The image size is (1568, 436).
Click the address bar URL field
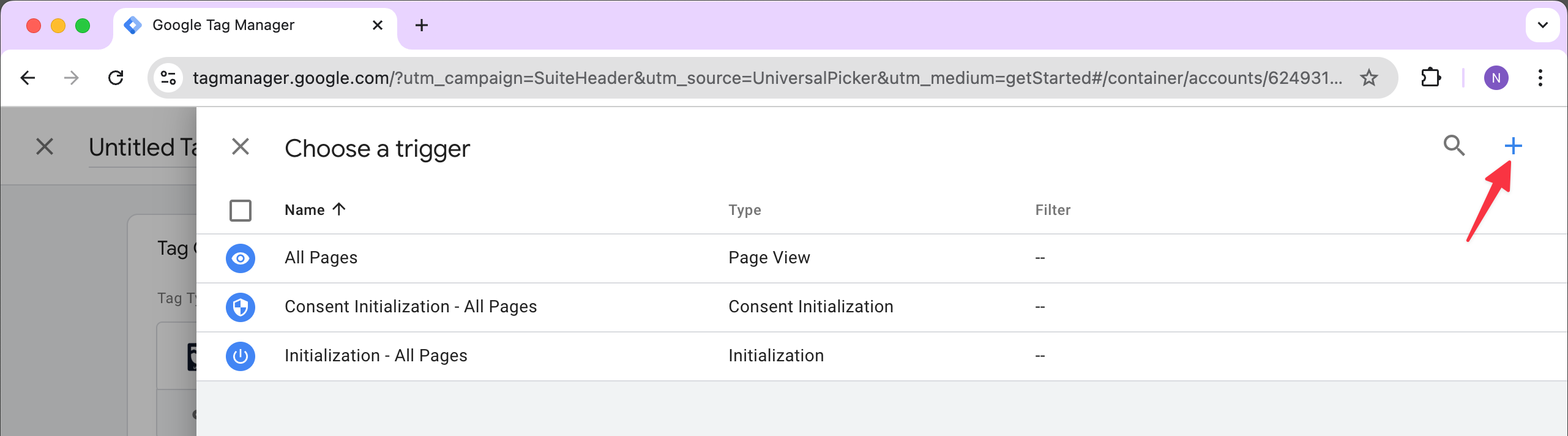point(765,78)
